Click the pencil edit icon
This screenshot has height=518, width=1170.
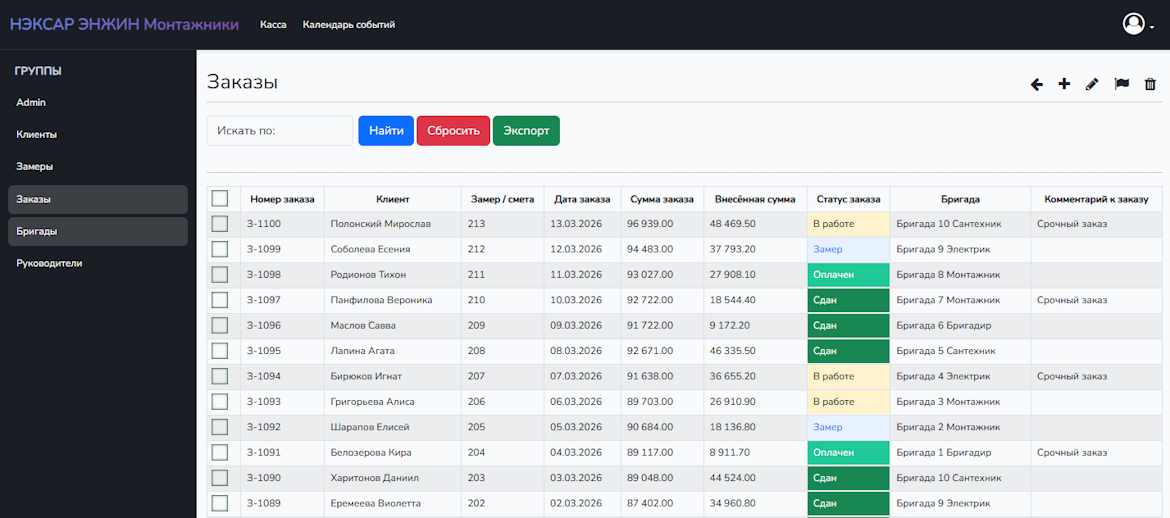[1092, 84]
